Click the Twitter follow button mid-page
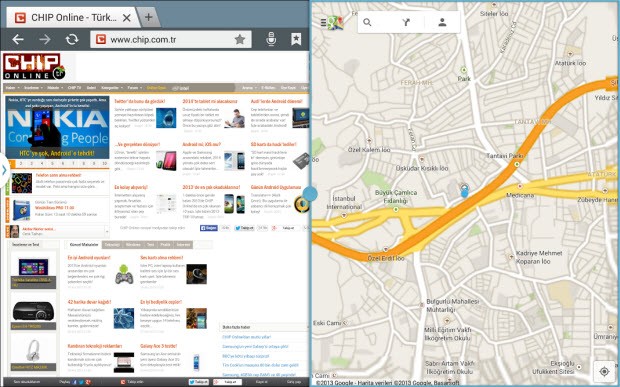The image size is (620, 387). (x=244, y=228)
